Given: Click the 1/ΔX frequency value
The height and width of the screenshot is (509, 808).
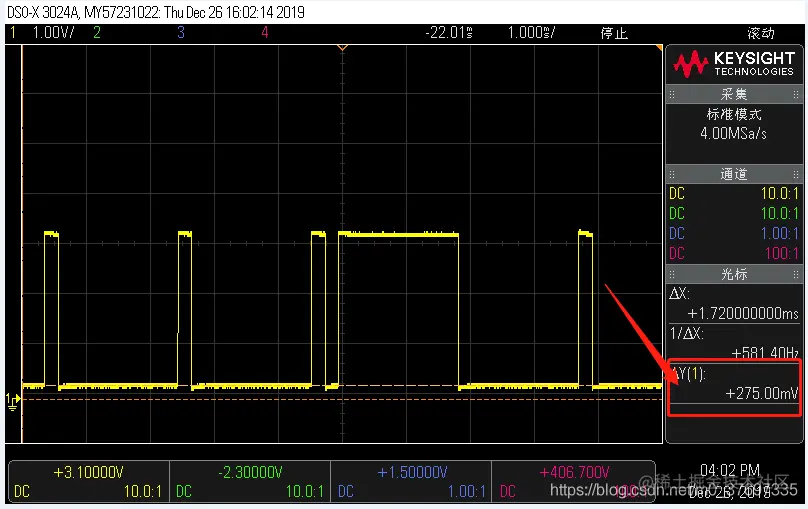Looking at the screenshot, I should 765,353.
